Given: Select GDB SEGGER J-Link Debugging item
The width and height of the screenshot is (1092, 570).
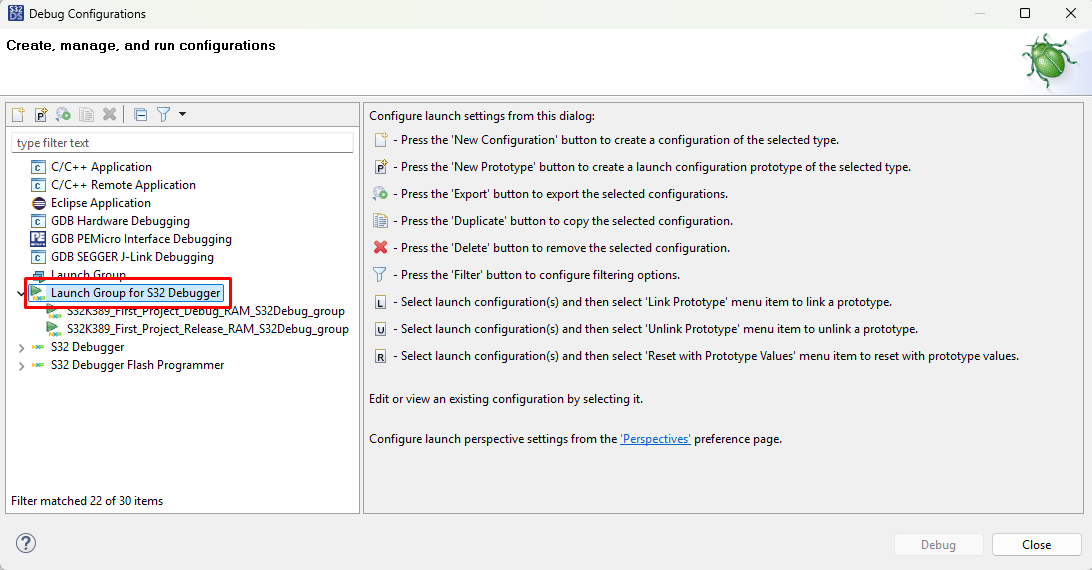Looking at the screenshot, I should coord(132,257).
